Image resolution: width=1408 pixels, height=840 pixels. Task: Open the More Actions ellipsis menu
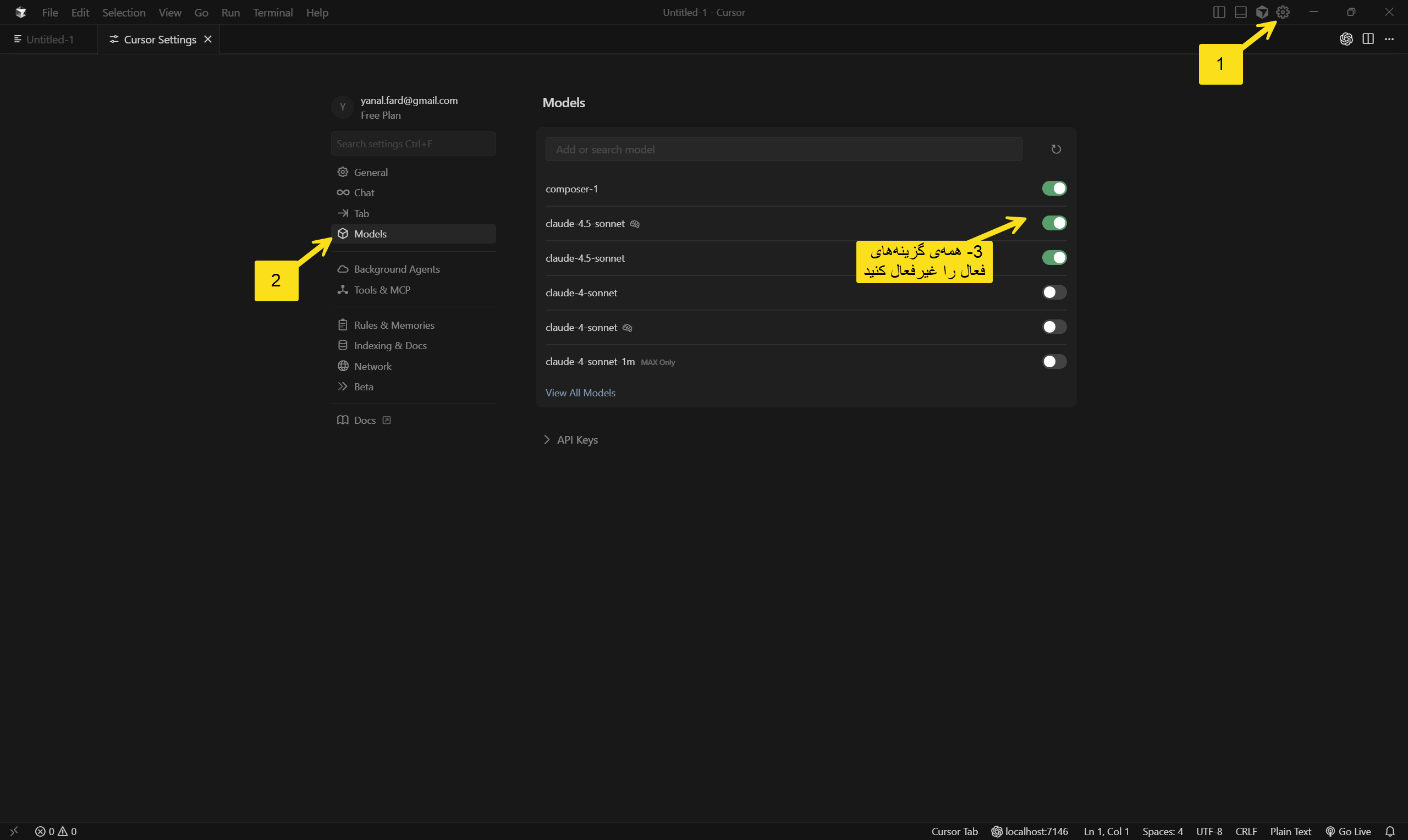coord(1389,39)
